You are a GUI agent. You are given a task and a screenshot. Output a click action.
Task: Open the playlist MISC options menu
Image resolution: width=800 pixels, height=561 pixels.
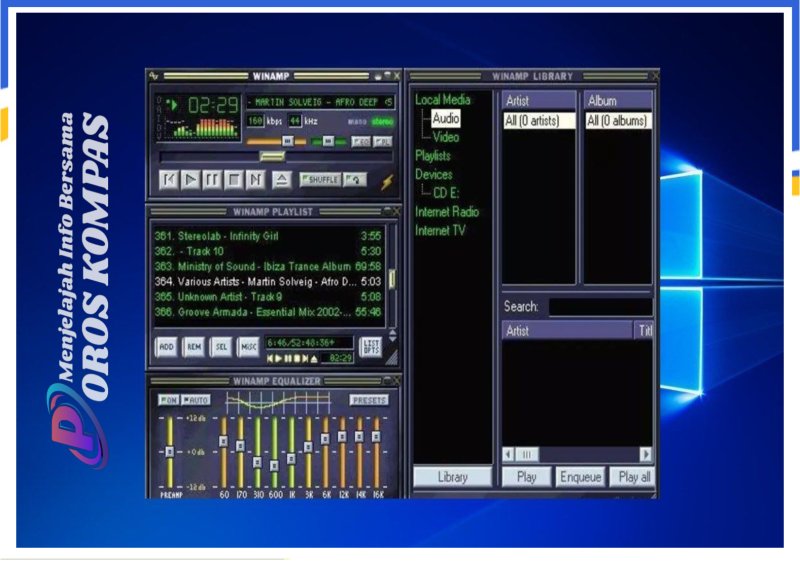coord(248,346)
